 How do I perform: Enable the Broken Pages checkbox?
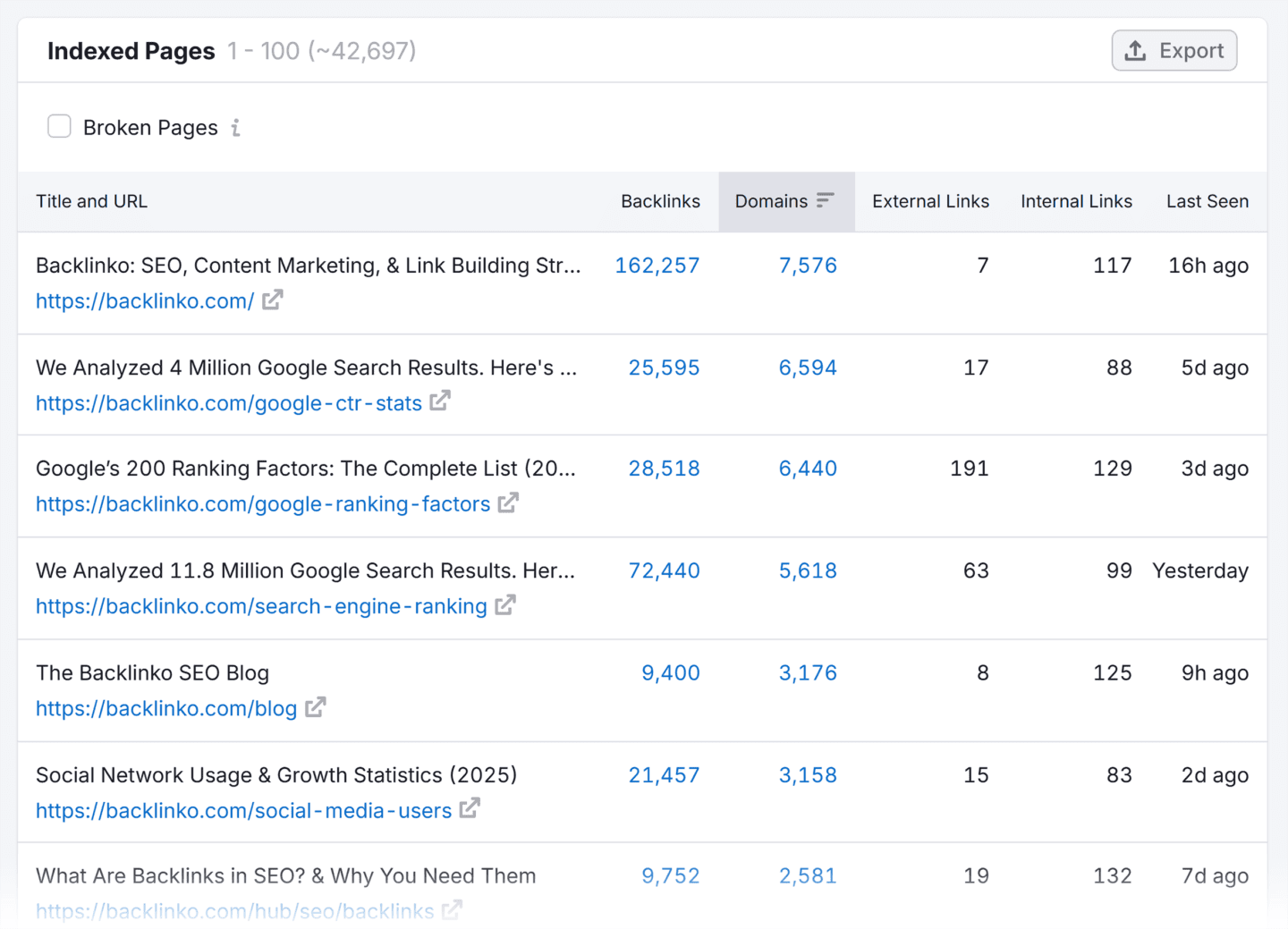click(x=60, y=127)
